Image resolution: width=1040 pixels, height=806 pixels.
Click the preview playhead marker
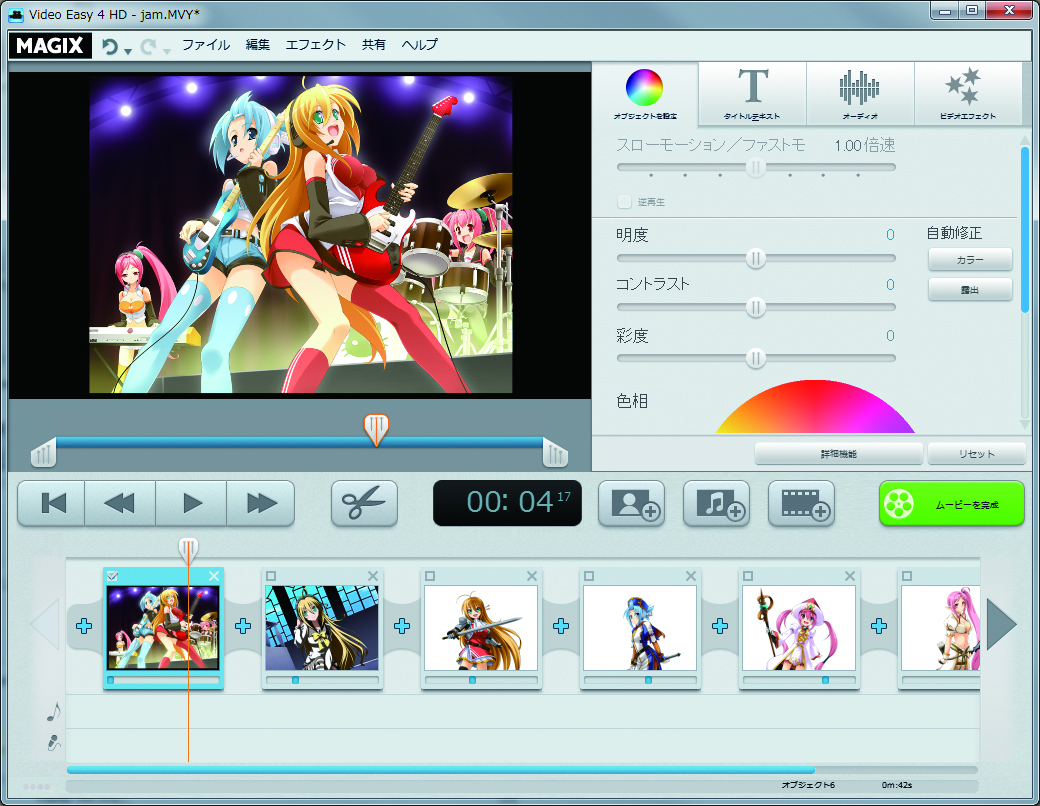[x=376, y=430]
